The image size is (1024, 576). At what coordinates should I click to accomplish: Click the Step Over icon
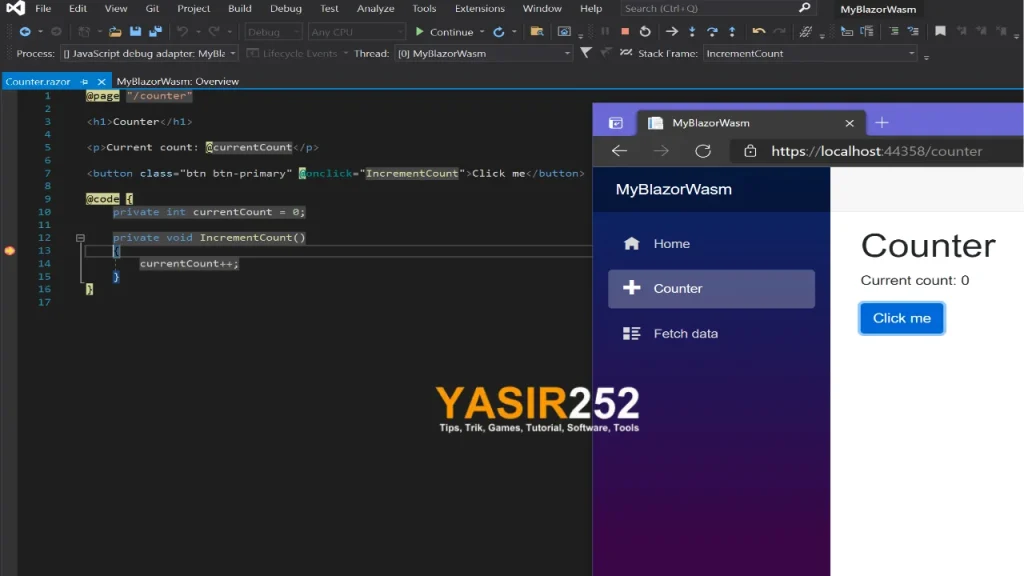point(712,31)
